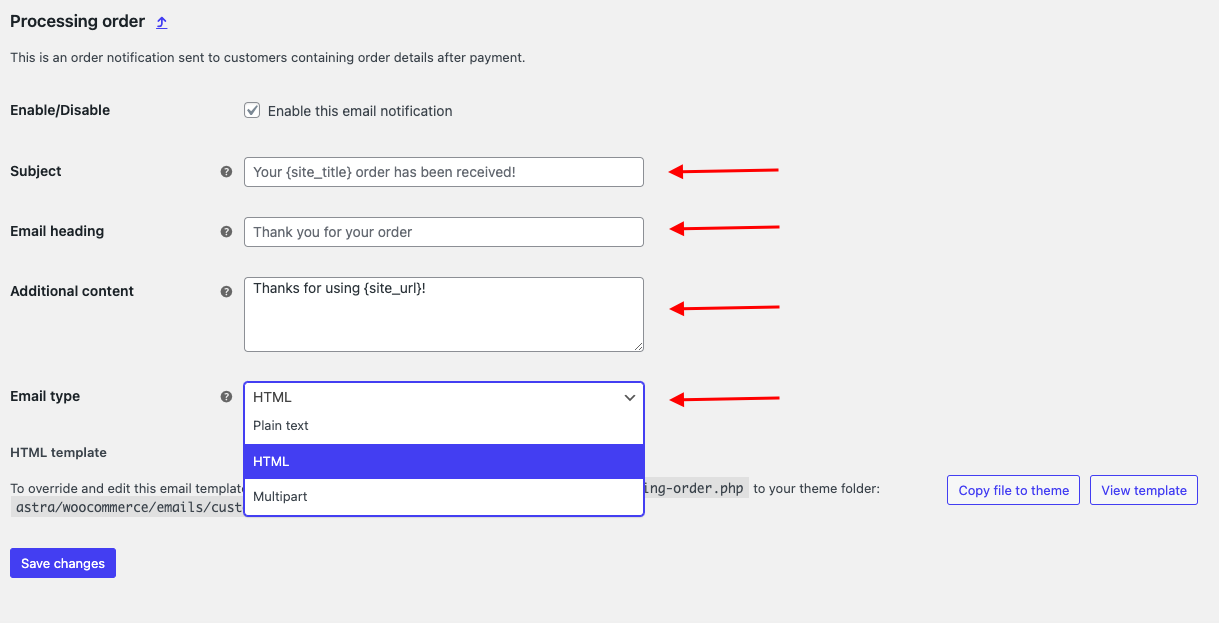1219x623 pixels.
Task: Click the return arrow beside Processing order
Action: pos(162,22)
